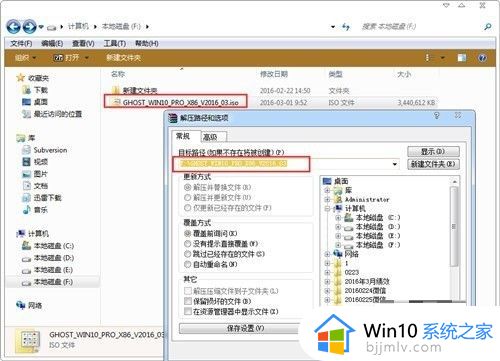The width and height of the screenshot is (500, 361).
Task: Toggle the preview pane icon
Action: (462, 58)
